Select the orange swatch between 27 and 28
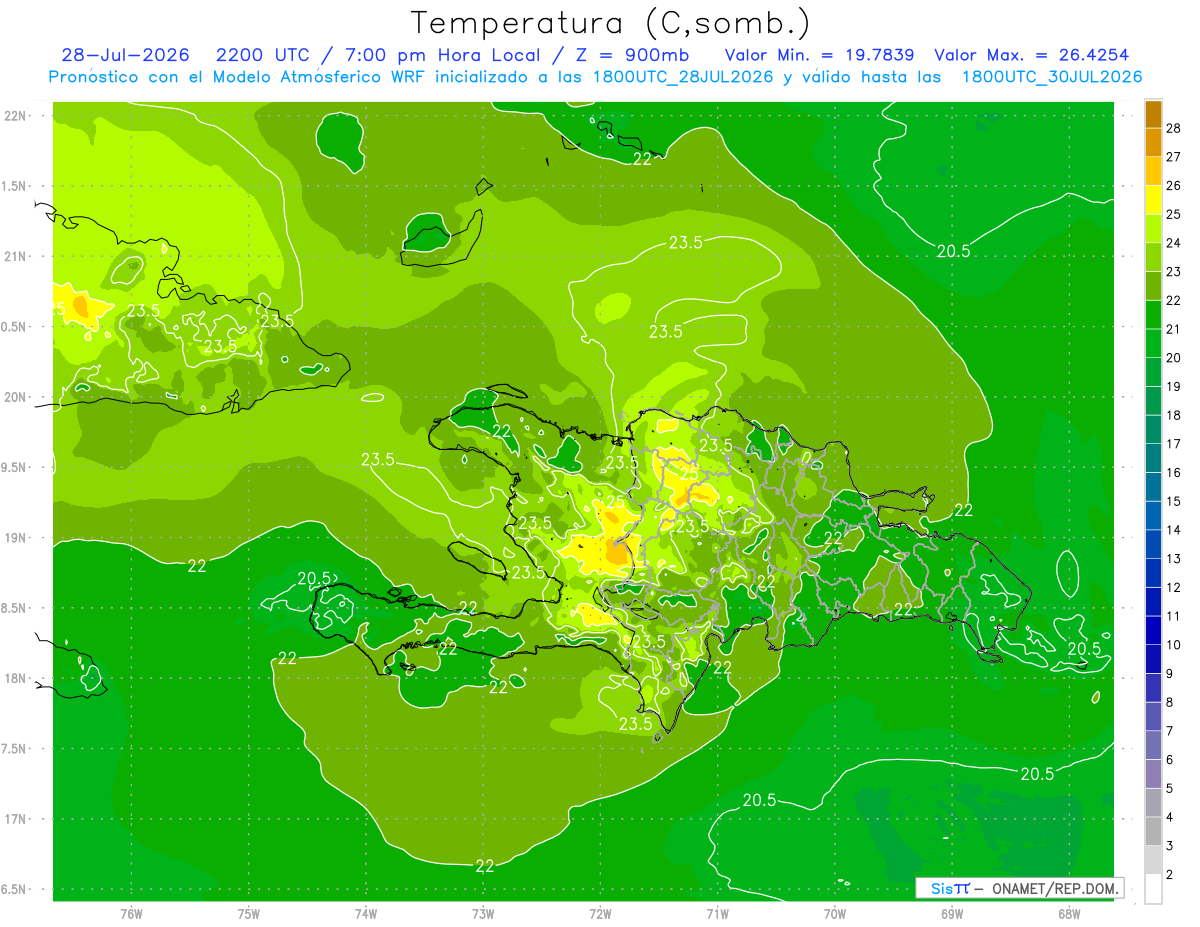Screen dimensions: 1200x927 (x=1153, y=142)
